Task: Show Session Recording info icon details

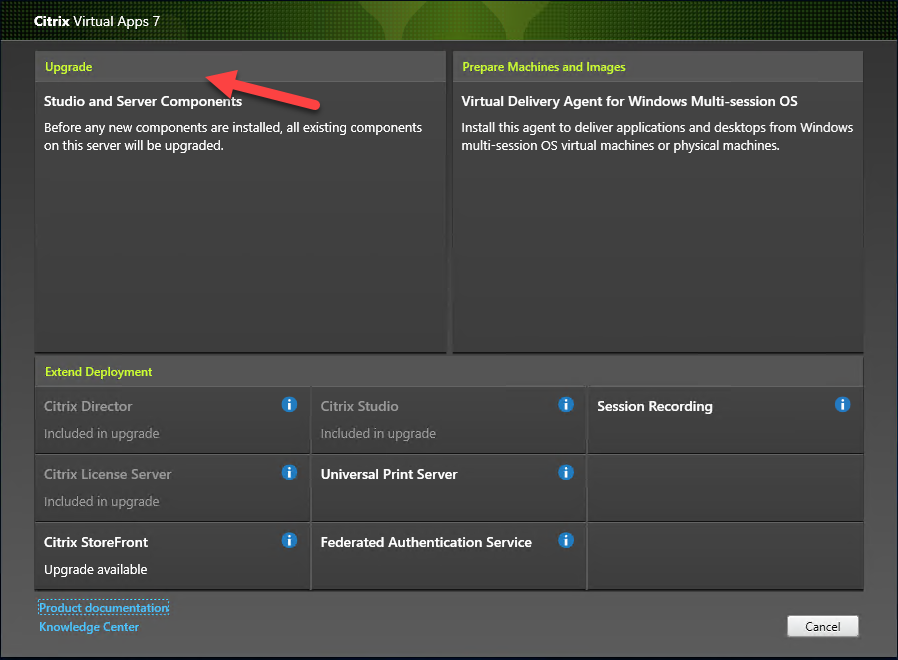Action: (x=842, y=404)
